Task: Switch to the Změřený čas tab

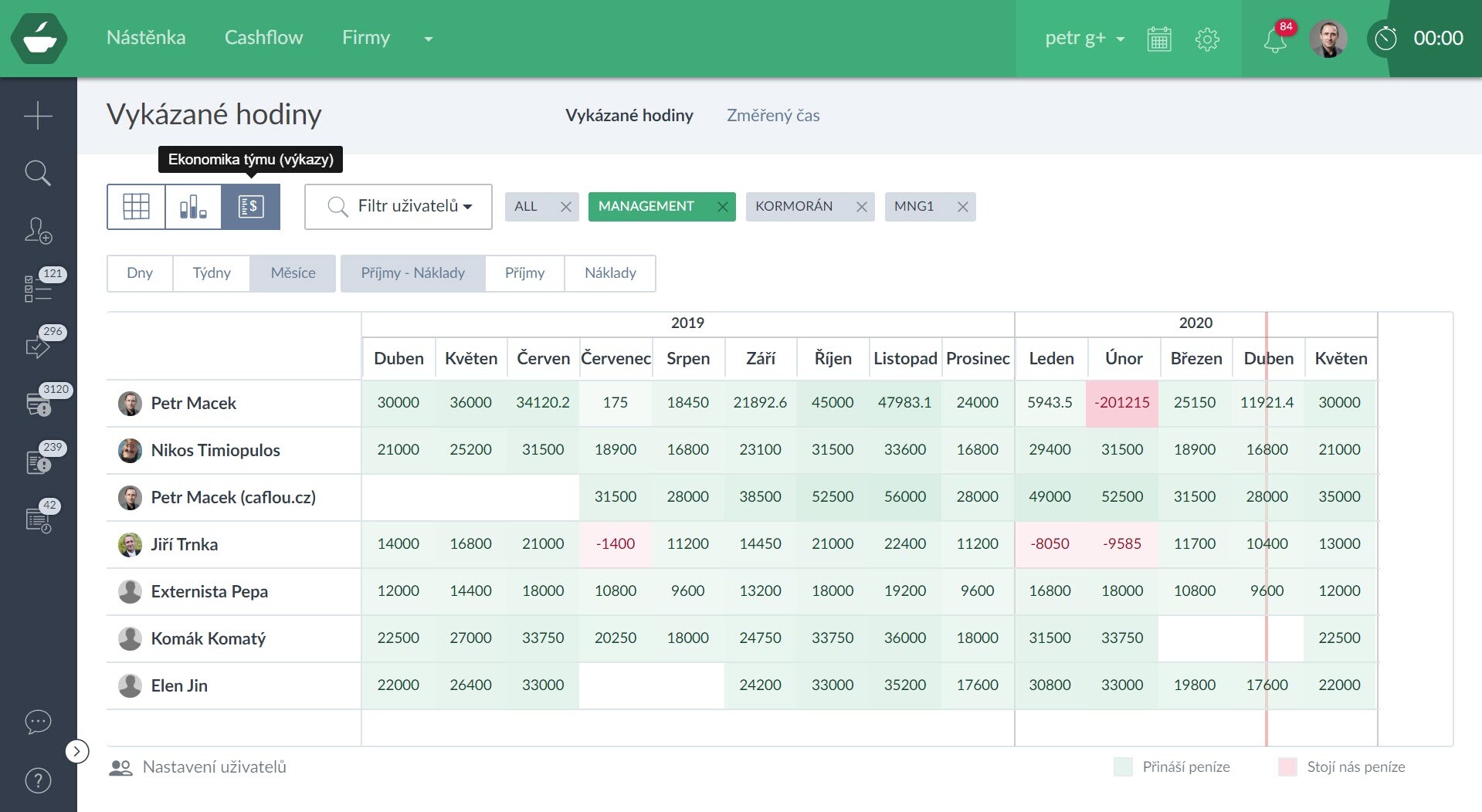Action: tap(772, 116)
